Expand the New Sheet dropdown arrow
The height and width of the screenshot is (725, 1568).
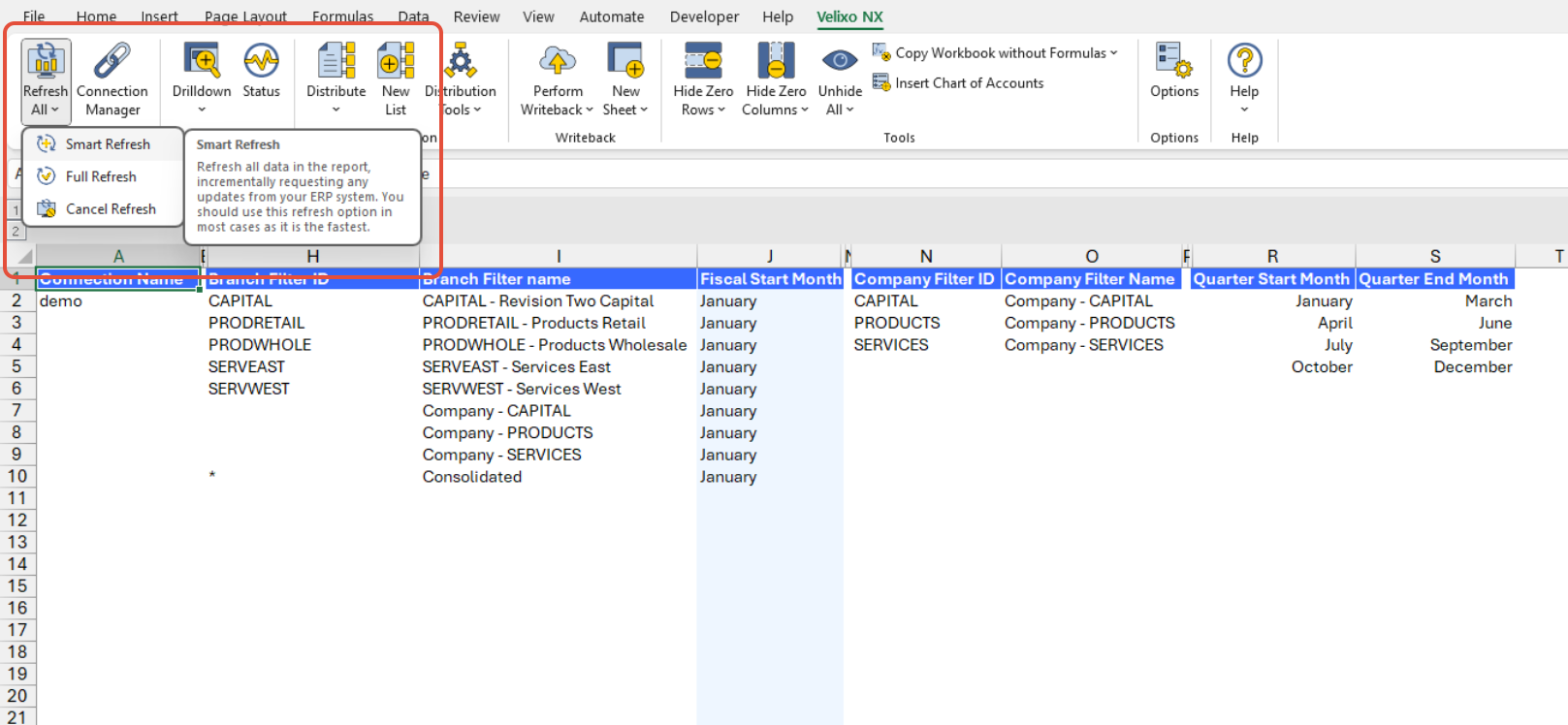(644, 110)
